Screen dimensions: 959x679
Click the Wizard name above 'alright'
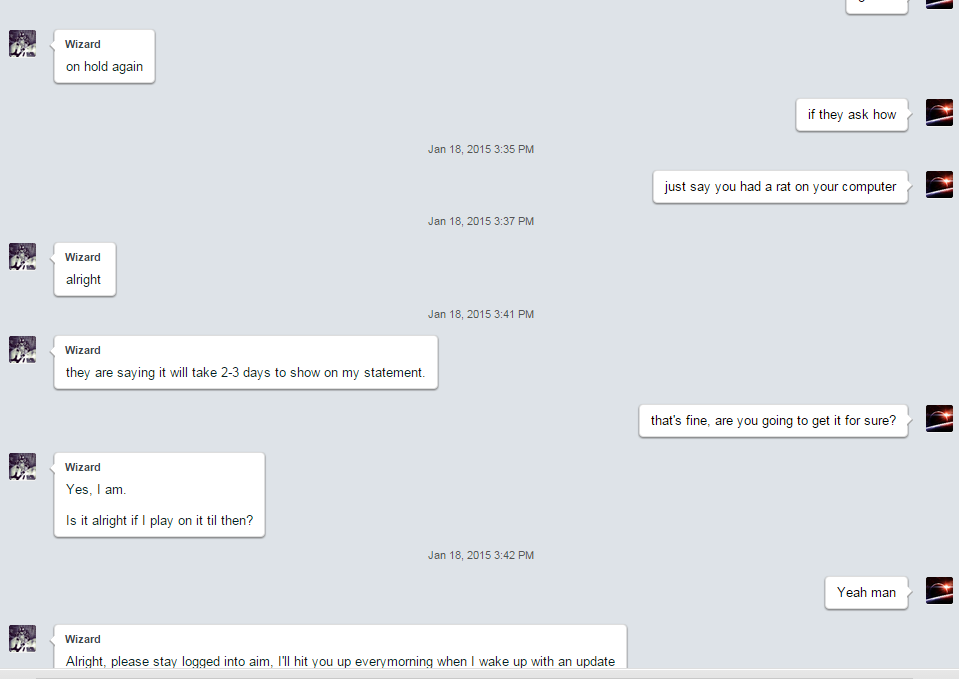tap(83, 257)
